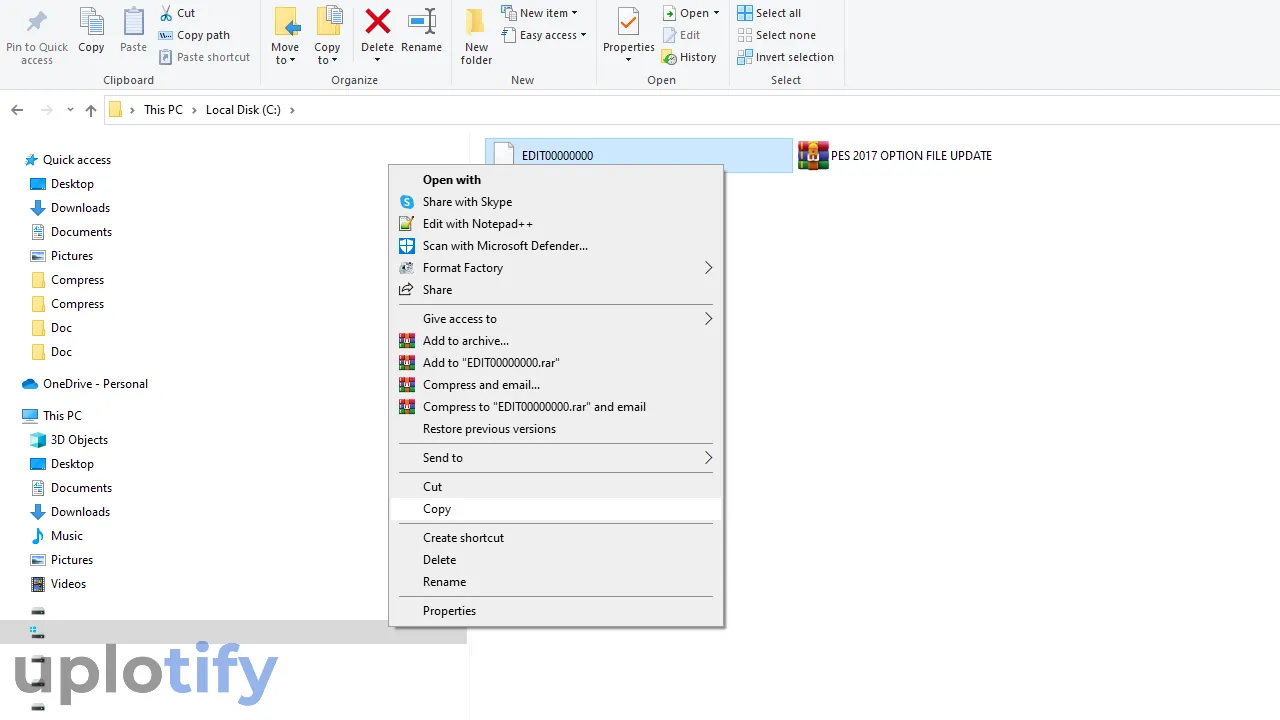
Task: Open Music folder under This PC
Action: coord(67,536)
